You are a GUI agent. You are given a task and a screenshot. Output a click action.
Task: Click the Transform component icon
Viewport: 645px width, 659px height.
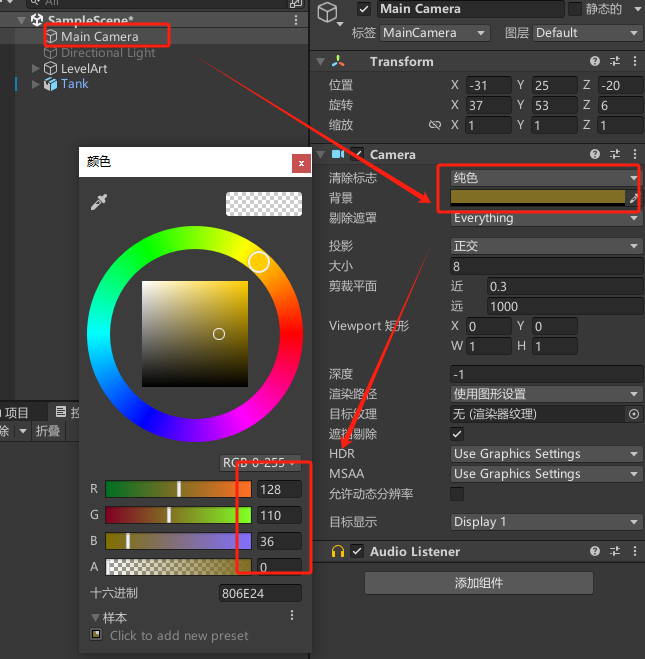pyautogui.click(x=338, y=61)
